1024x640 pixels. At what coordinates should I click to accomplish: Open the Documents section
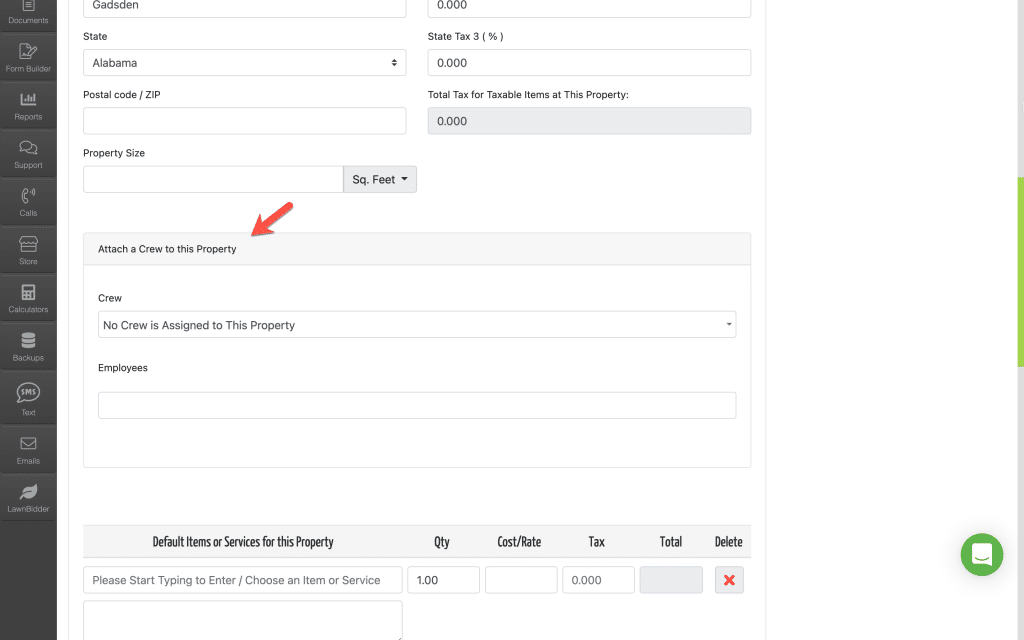(28, 10)
